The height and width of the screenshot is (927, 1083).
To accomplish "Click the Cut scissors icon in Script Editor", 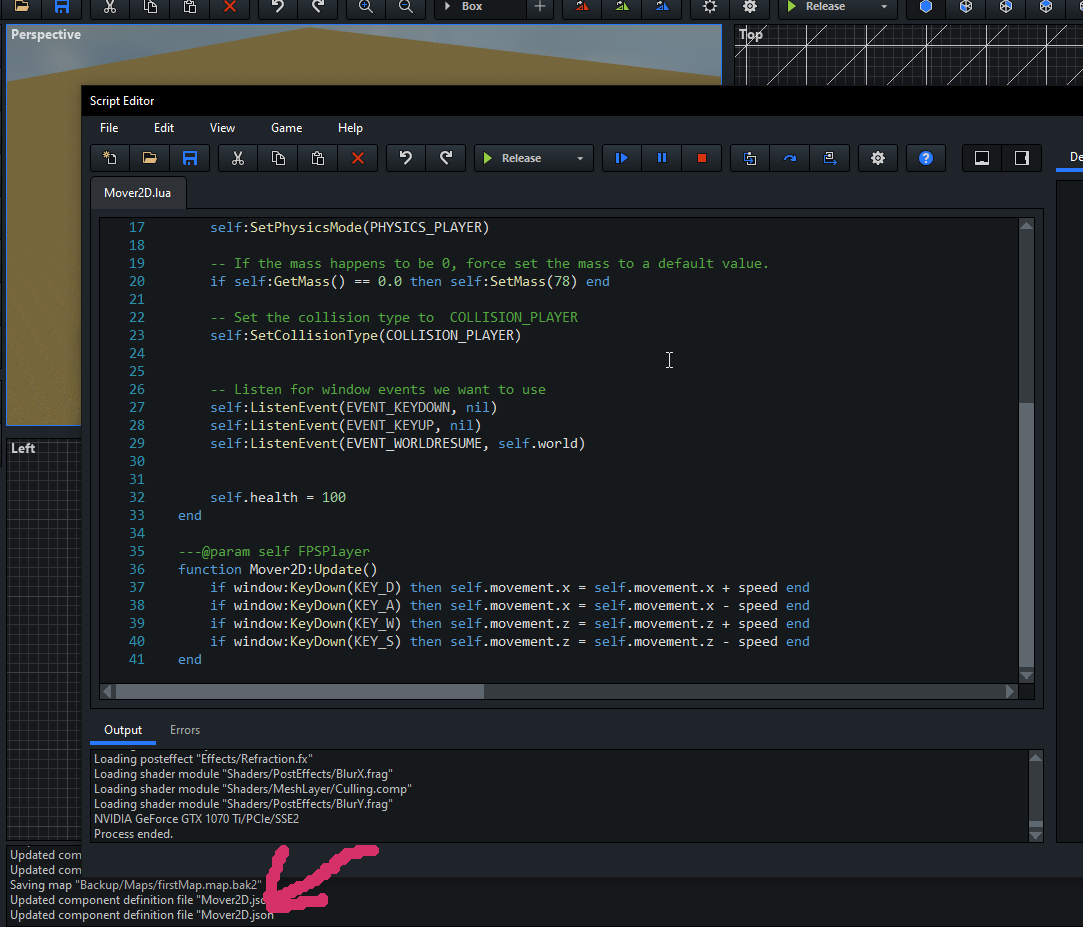I will (x=238, y=158).
